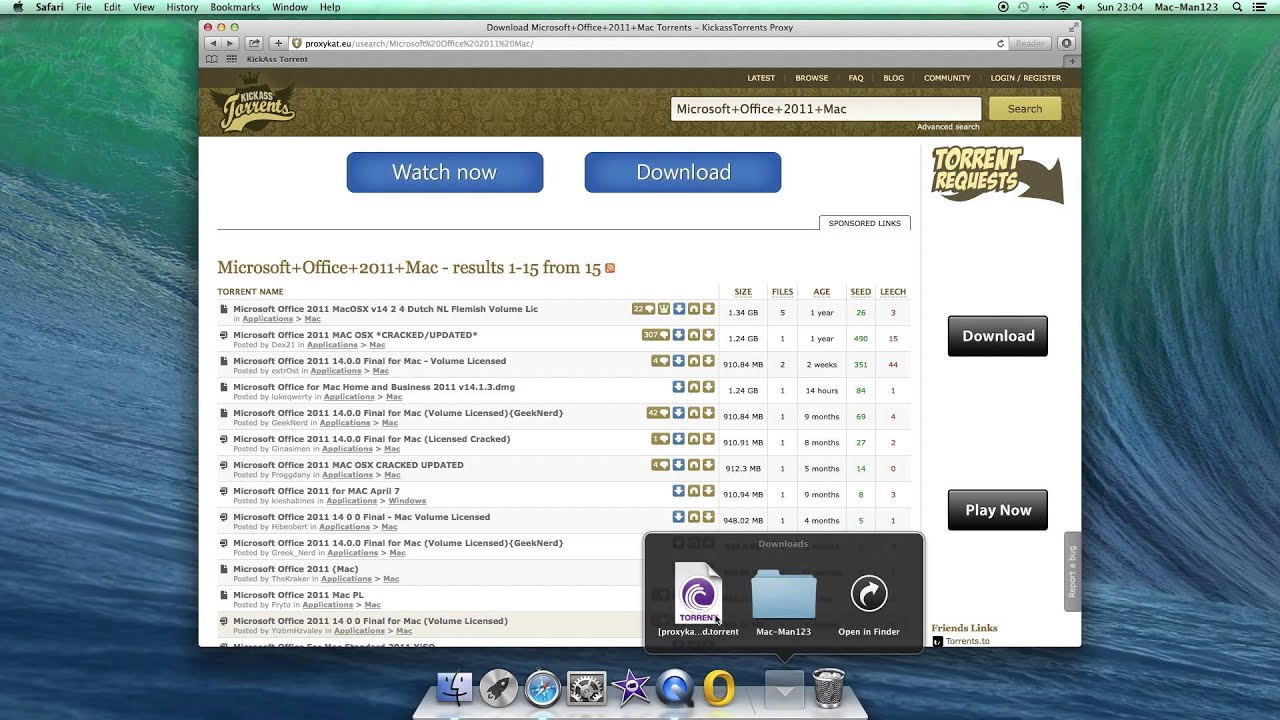Open QuickTime Player from the Dock

(x=675, y=688)
